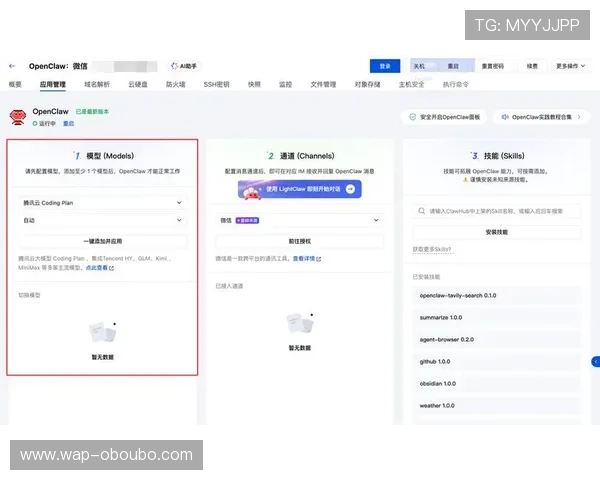Open the 腾讯云 Coding Plan dropdown
The width and height of the screenshot is (600, 480).
point(103,203)
